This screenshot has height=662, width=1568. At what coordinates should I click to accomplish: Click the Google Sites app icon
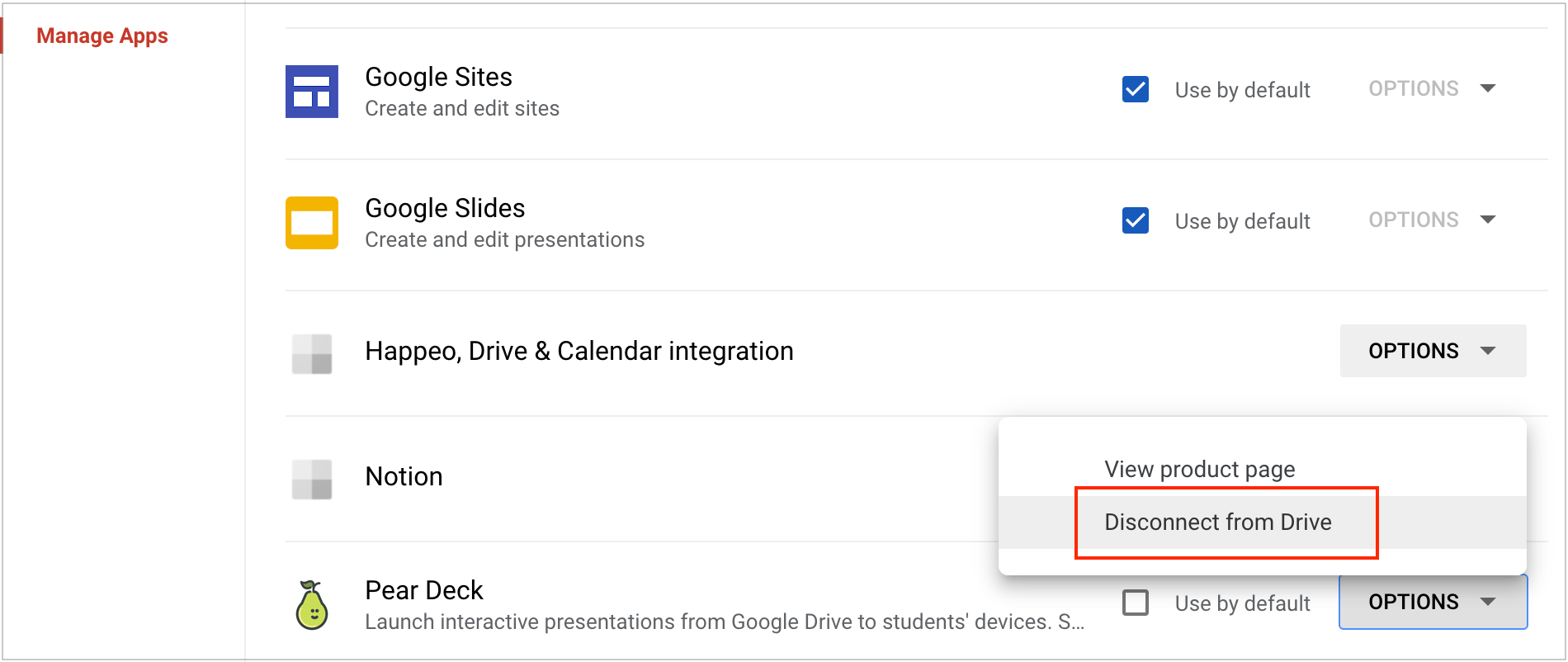click(x=312, y=92)
